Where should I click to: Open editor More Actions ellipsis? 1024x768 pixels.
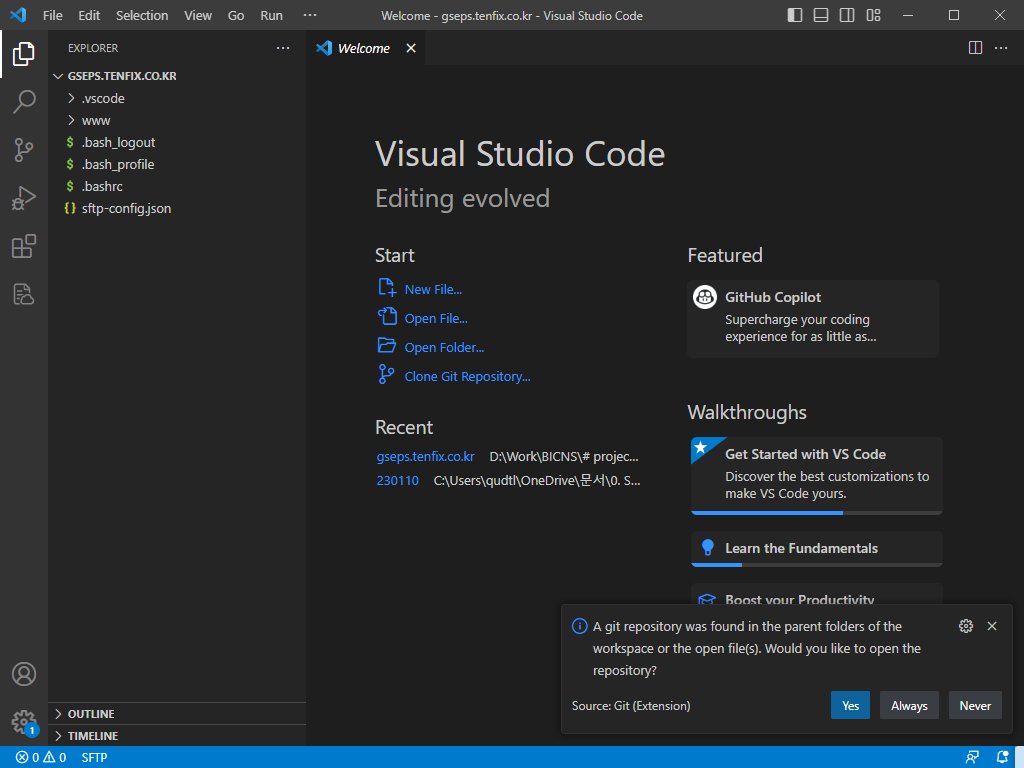[1000, 48]
